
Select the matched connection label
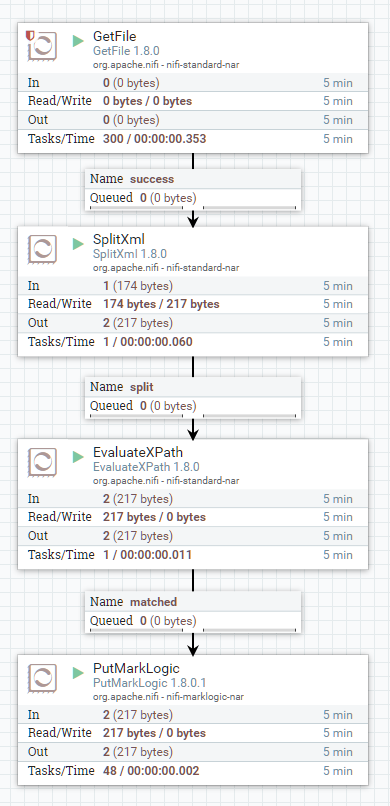click(x=193, y=612)
